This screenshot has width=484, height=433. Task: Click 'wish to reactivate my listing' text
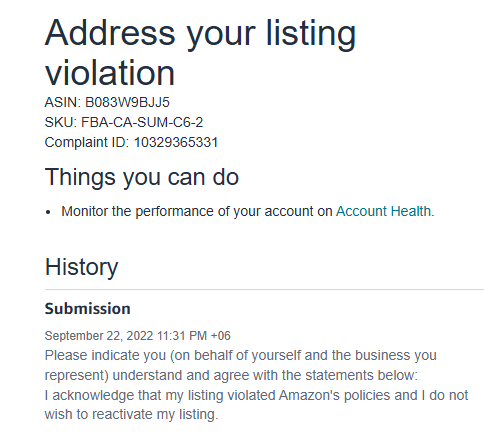(x=131, y=415)
